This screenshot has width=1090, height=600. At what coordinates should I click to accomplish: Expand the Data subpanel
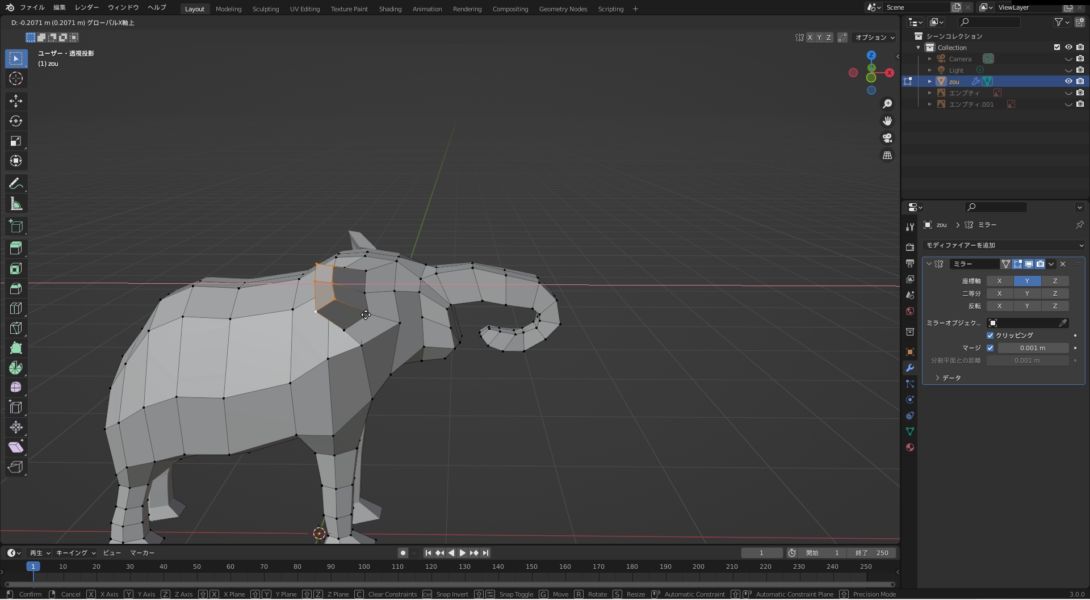click(x=937, y=378)
